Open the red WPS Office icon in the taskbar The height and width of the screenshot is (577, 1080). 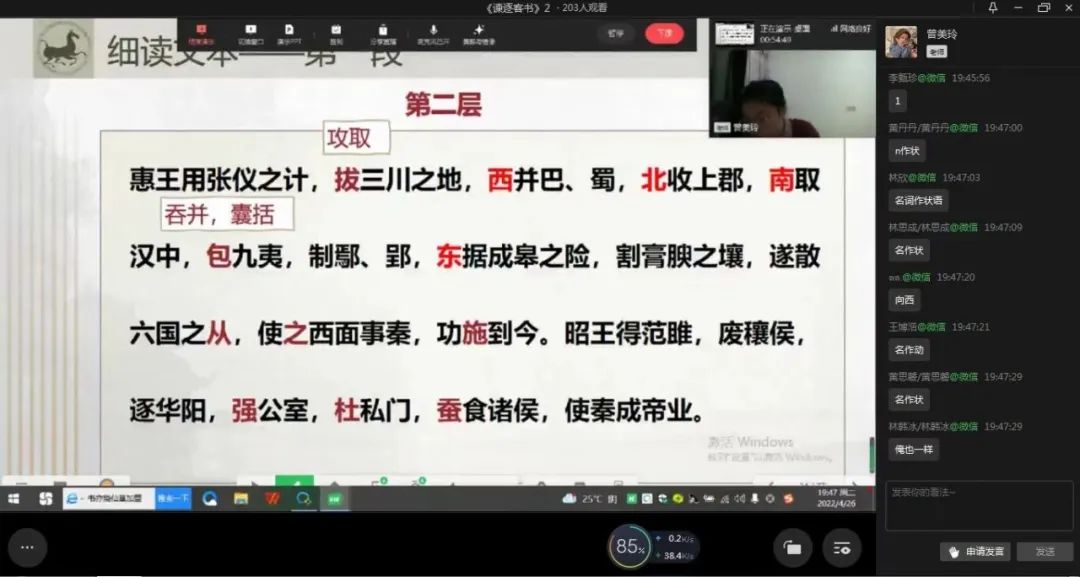[x=273, y=499]
